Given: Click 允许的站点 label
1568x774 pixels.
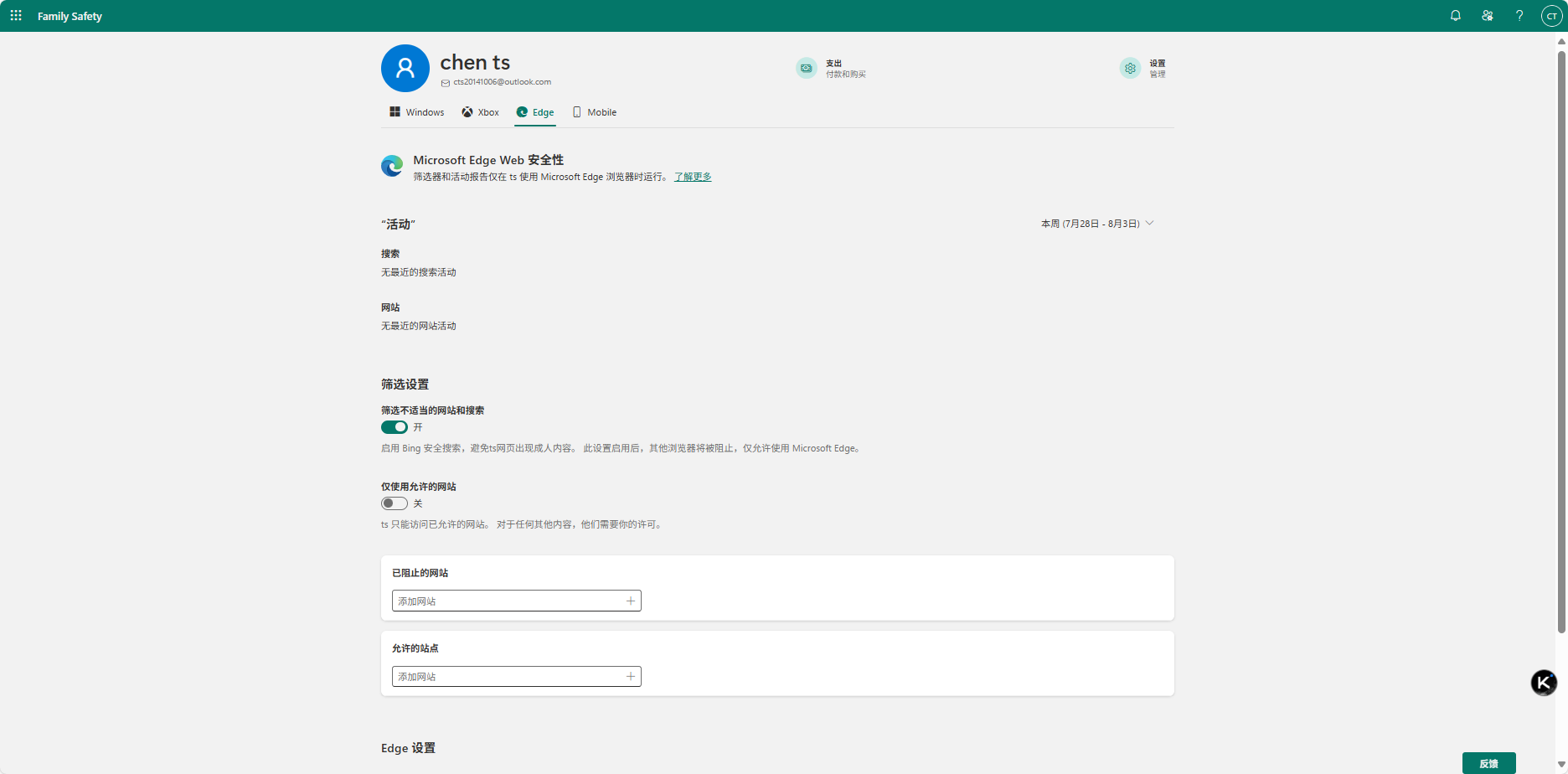Looking at the screenshot, I should pos(415,648).
